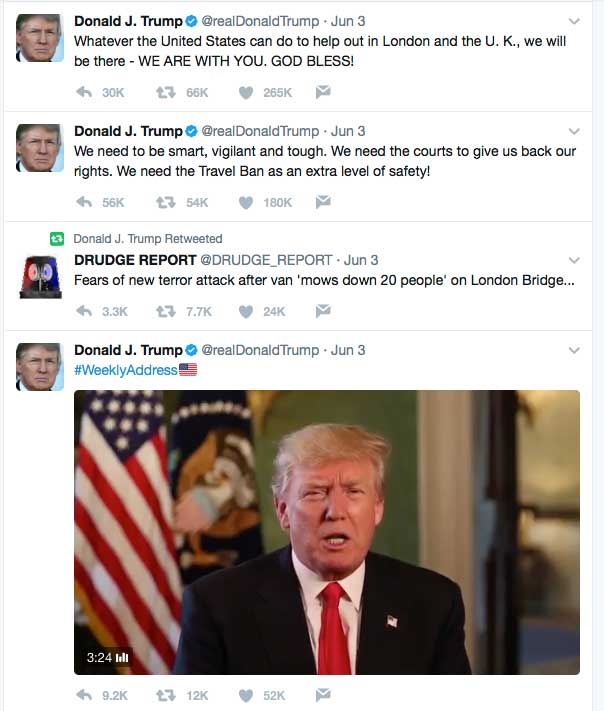Retweet the London and U.K. help tweet
Screen dimensions: 604x711
pyautogui.click(x=166, y=93)
